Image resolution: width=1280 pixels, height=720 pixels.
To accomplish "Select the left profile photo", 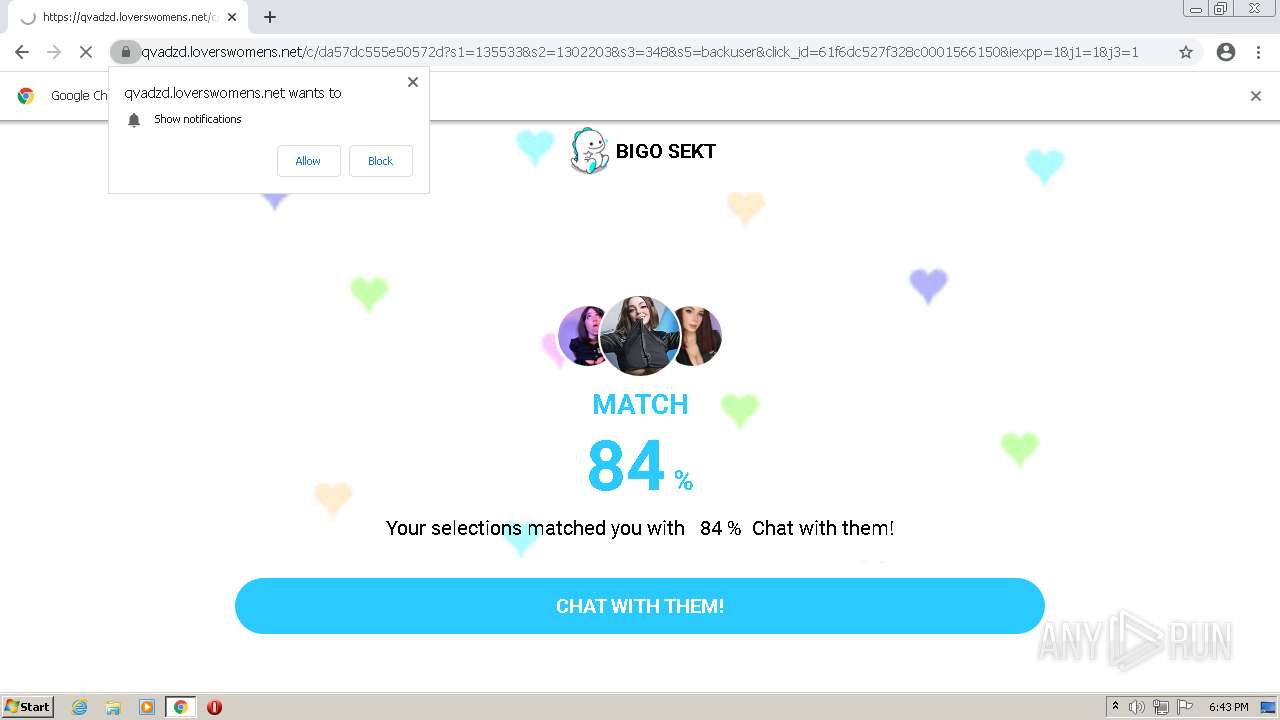I will coord(580,335).
